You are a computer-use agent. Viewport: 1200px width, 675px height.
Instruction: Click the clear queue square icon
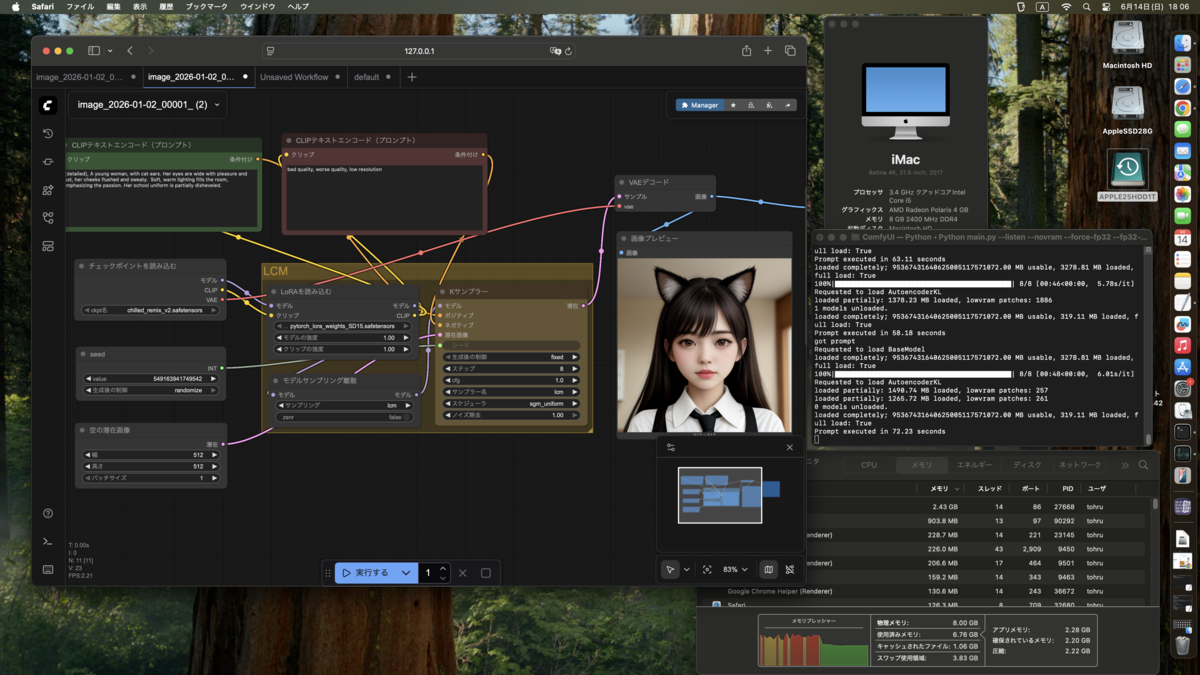[x=486, y=573]
